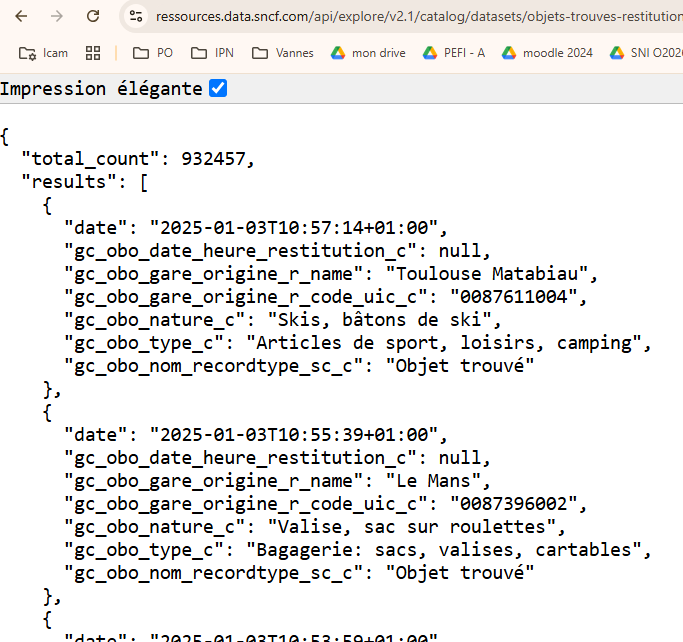Click the Drive icon beside 'PEFI - A'
This screenshot has width=683, height=642.
click(429, 53)
